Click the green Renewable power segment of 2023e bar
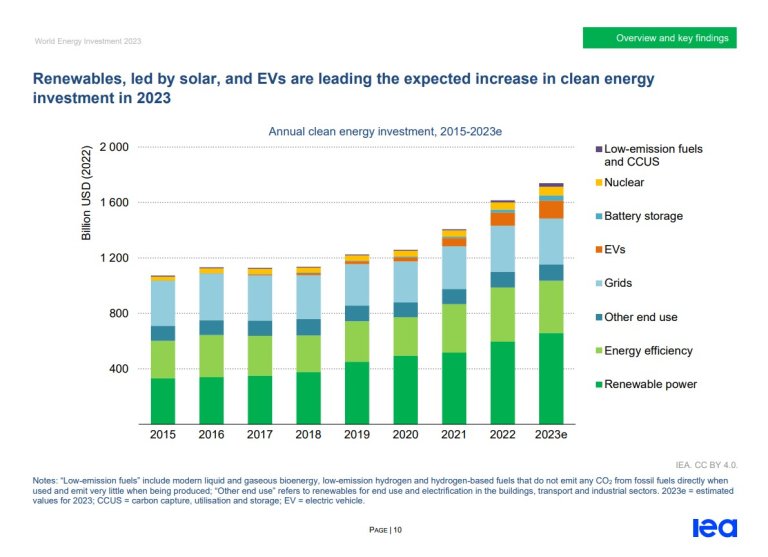Viewport: 768px width, 557px height. click(551, 379)
